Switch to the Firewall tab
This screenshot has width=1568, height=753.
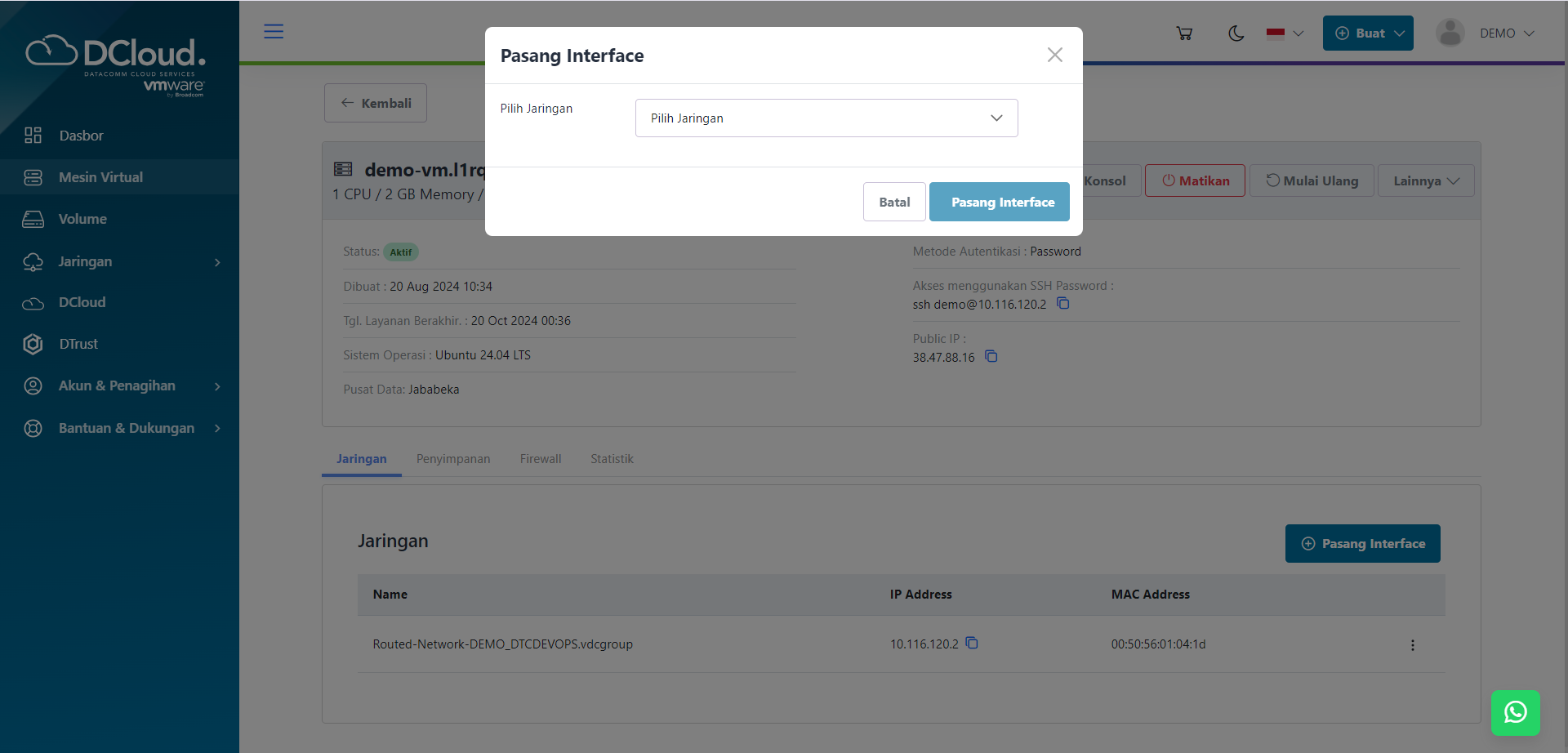(541, 459)
